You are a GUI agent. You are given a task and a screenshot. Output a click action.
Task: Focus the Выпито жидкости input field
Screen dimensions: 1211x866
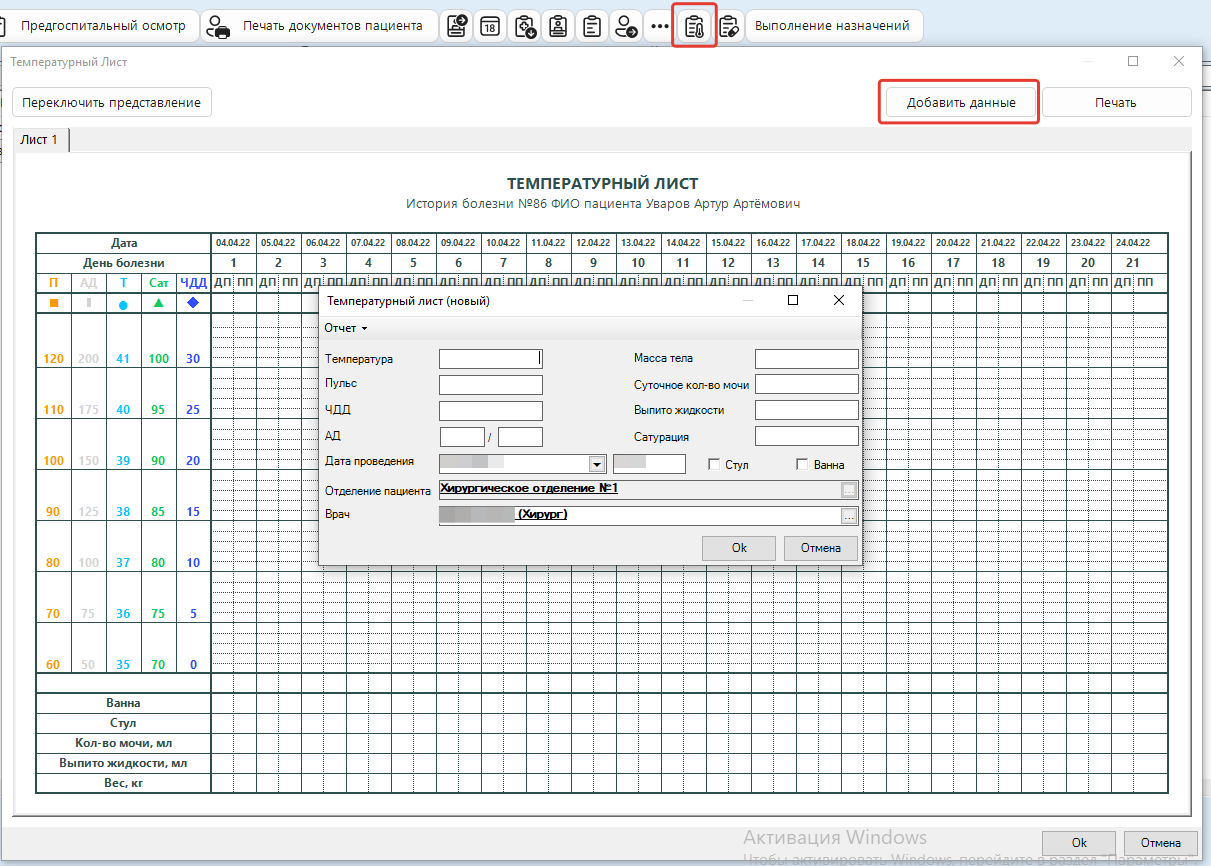(807, 411)
